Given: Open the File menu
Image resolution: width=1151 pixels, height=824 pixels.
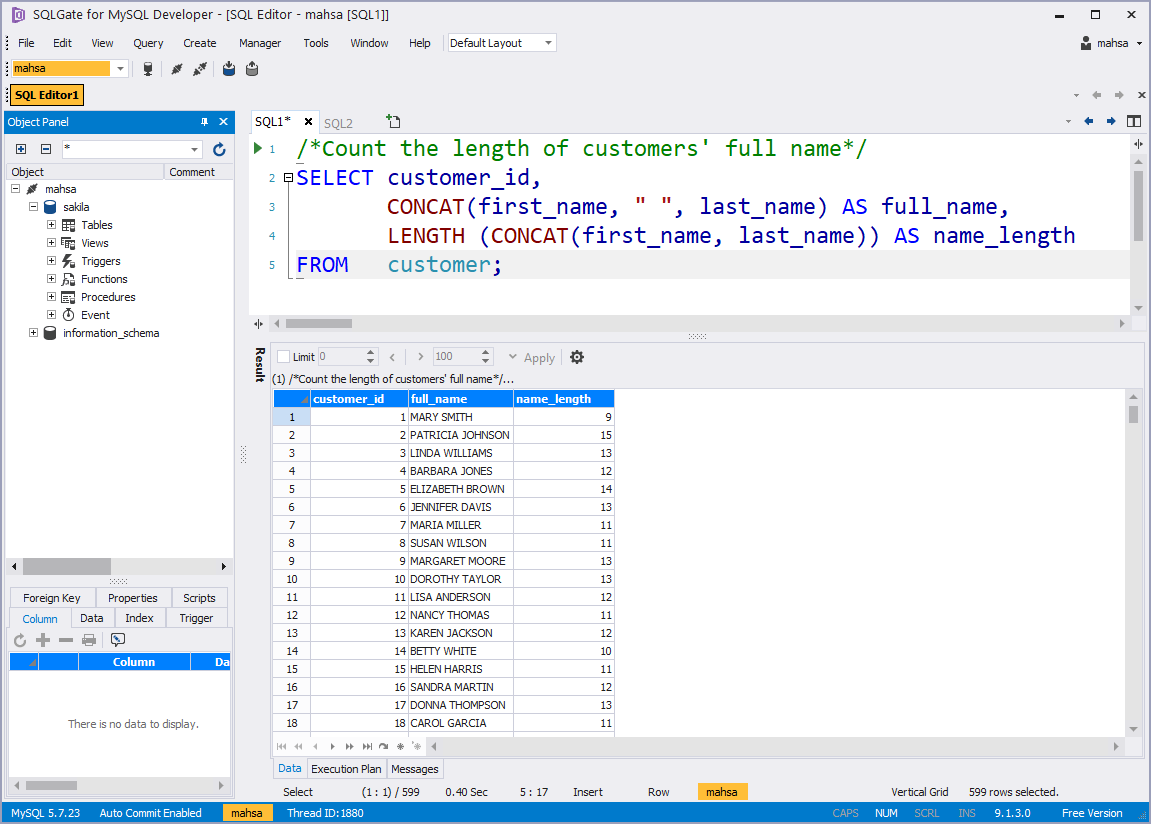Looking at the screenshot, I should [26, 43].
